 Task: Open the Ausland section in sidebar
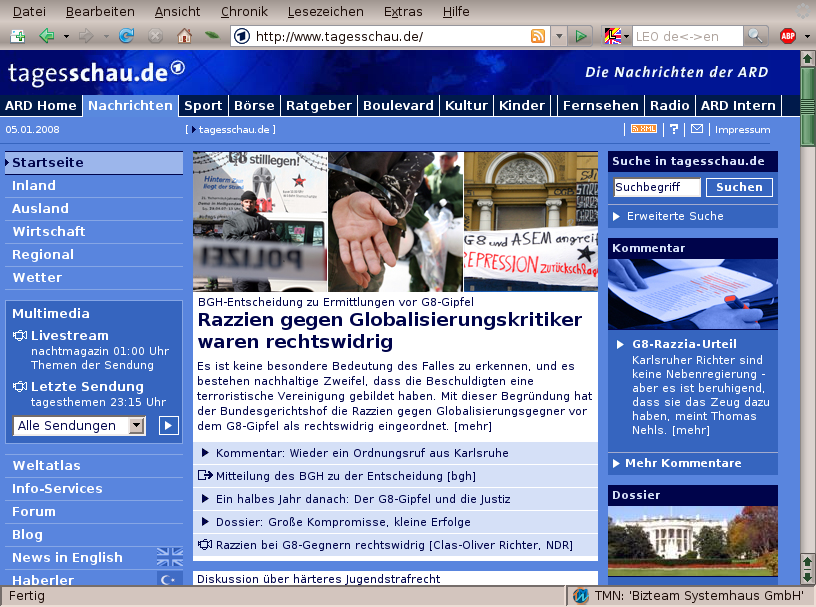click(40, 209)
